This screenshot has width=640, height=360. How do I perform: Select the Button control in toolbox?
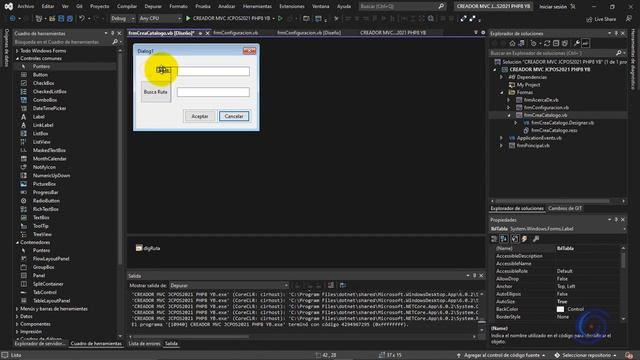point(40,75)
